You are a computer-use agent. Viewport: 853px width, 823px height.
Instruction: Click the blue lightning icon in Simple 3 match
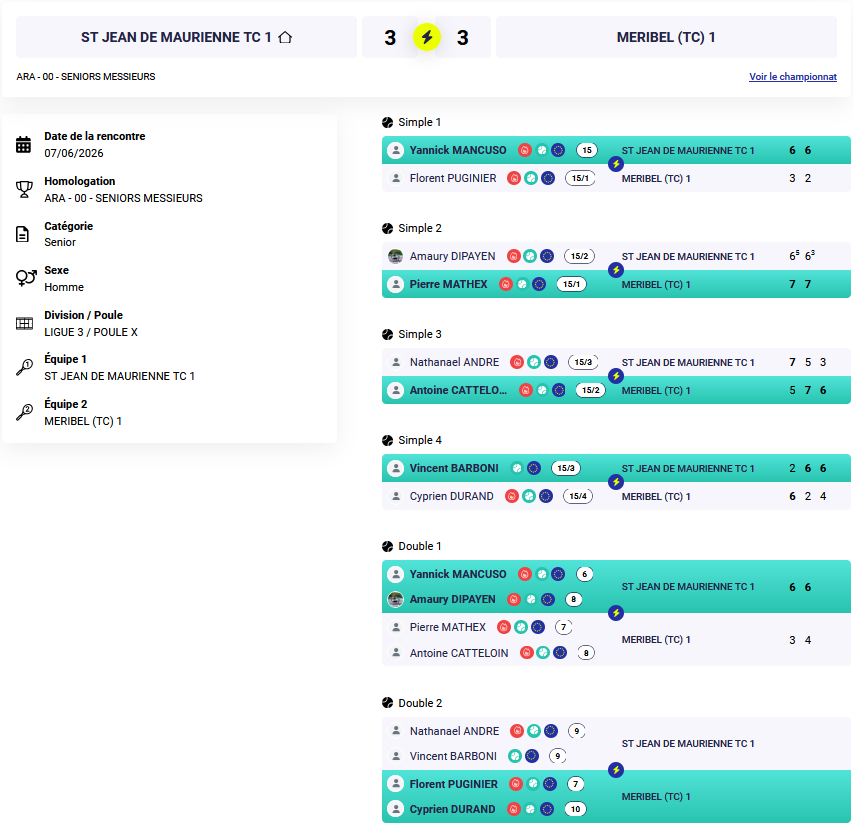coord(616,376)
